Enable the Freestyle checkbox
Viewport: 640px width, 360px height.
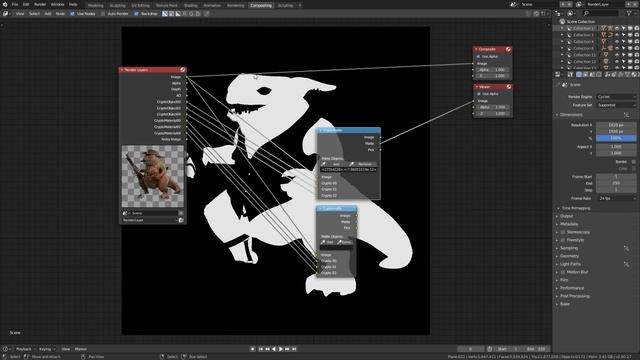coord(563,240)
